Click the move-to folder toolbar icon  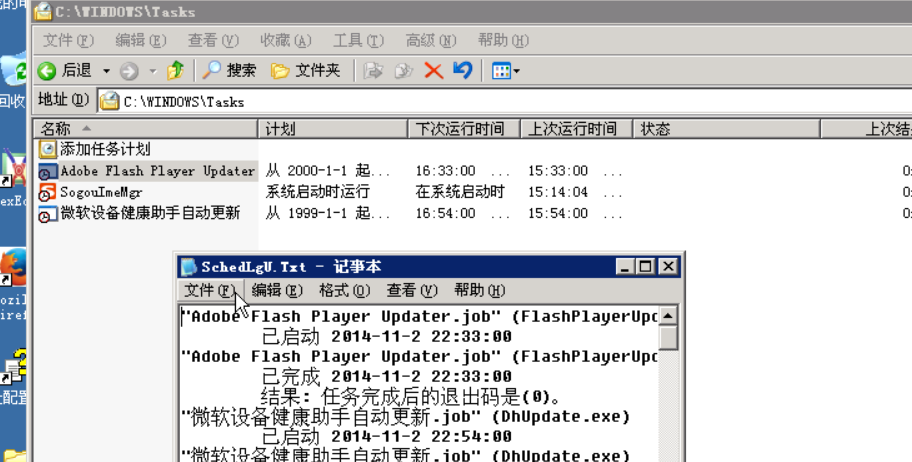(373, 71)
